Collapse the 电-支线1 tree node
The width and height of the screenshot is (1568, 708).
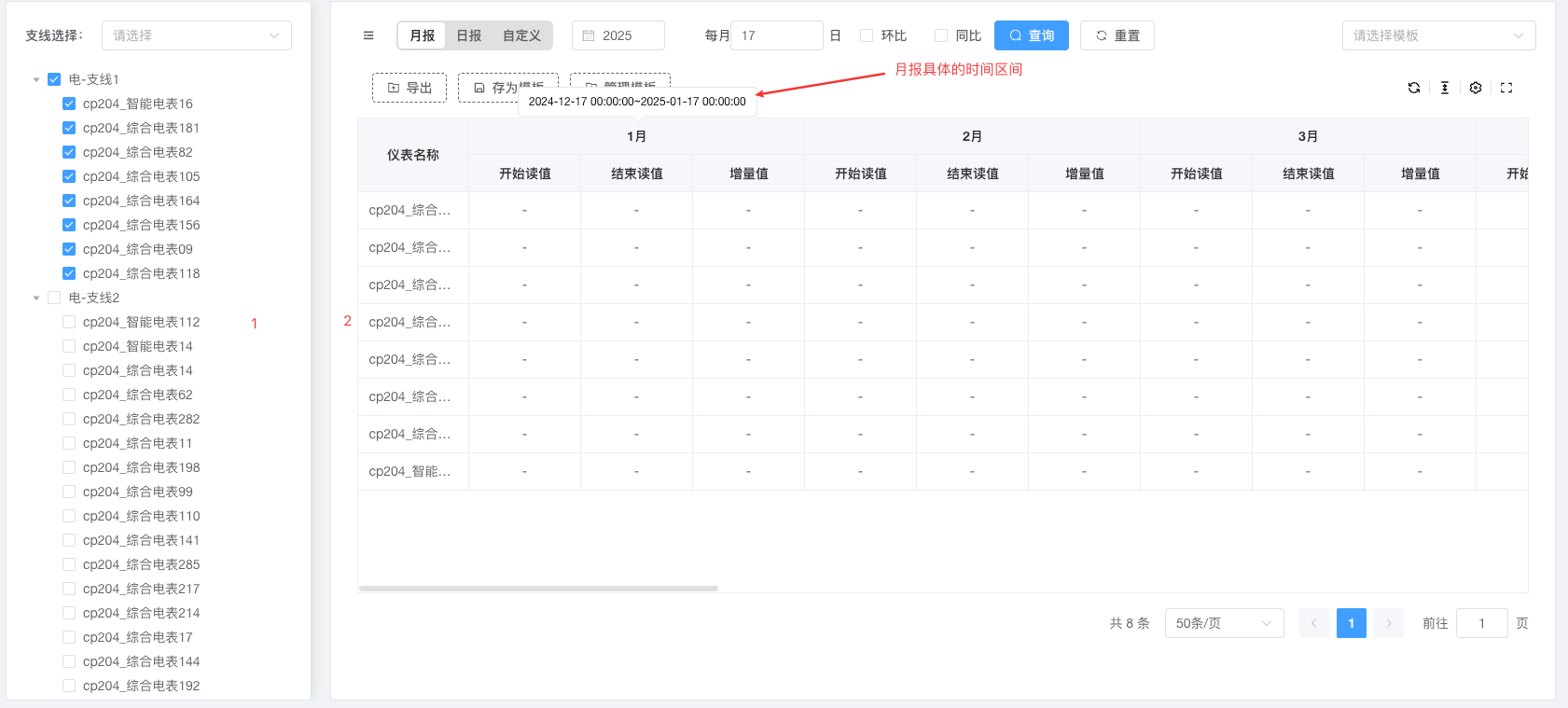[x=36, y=79]
